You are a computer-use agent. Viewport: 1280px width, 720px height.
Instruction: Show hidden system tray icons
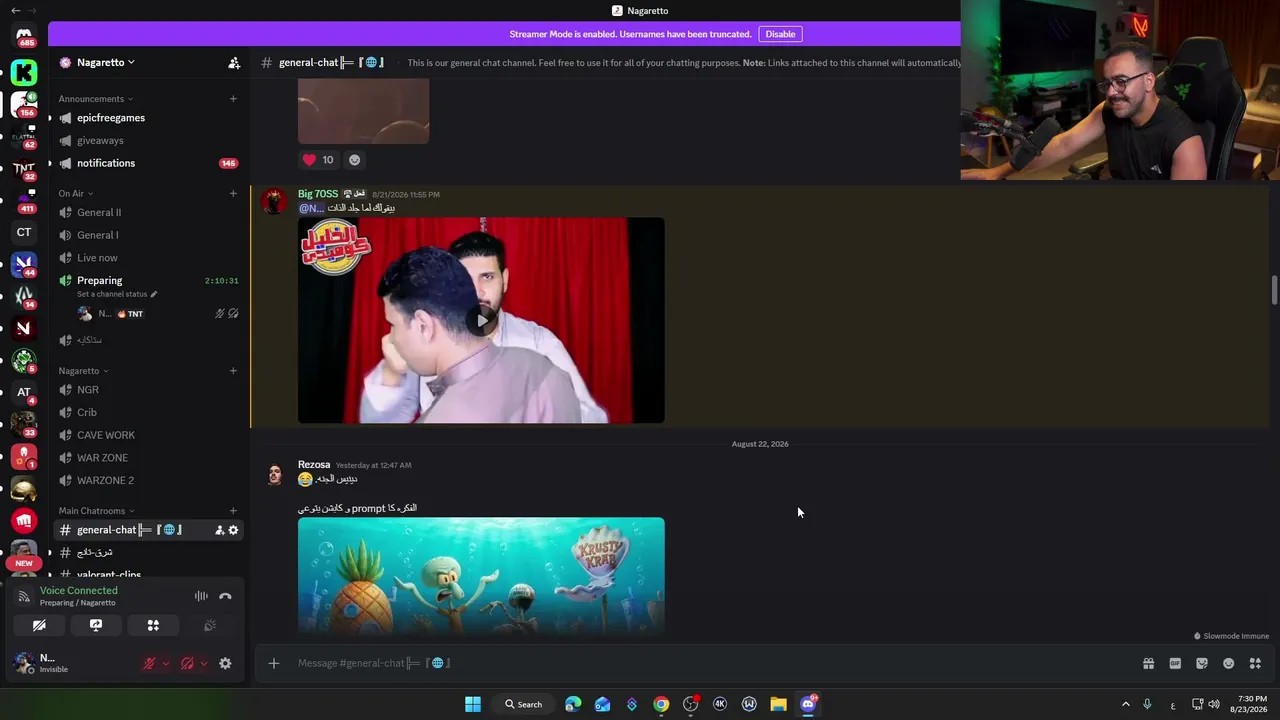(x=1125, y=704)
